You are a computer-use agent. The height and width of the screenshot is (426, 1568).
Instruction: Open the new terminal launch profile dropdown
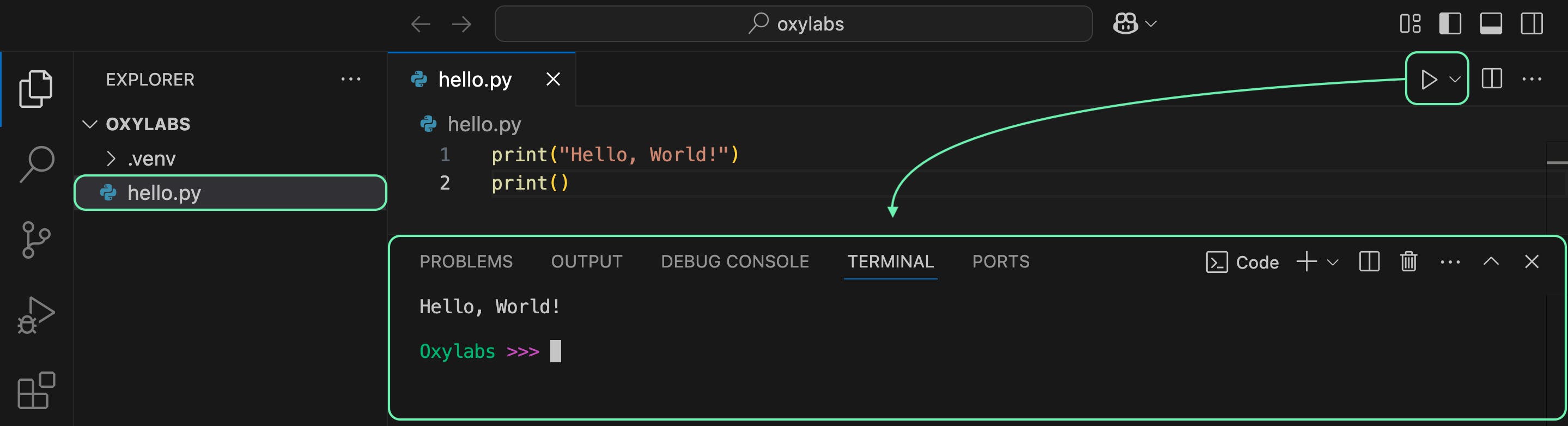1333,262
